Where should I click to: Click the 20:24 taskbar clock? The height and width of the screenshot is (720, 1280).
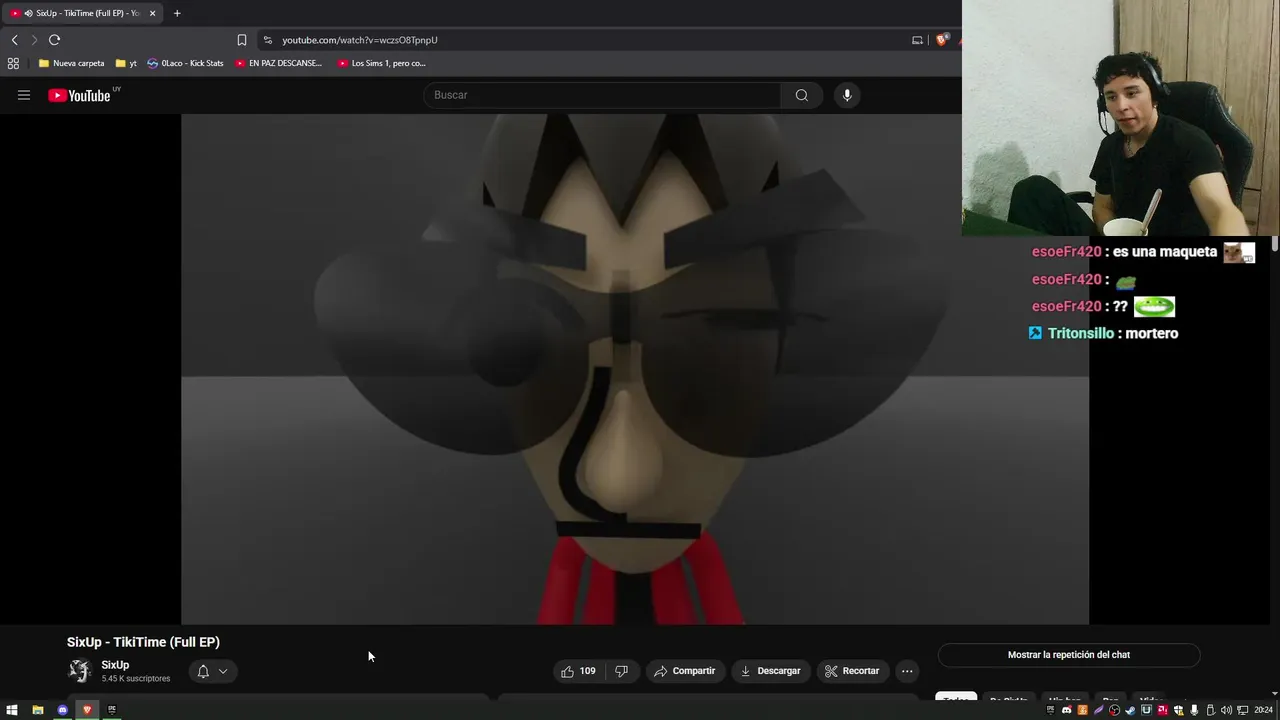pos(1263,710)
